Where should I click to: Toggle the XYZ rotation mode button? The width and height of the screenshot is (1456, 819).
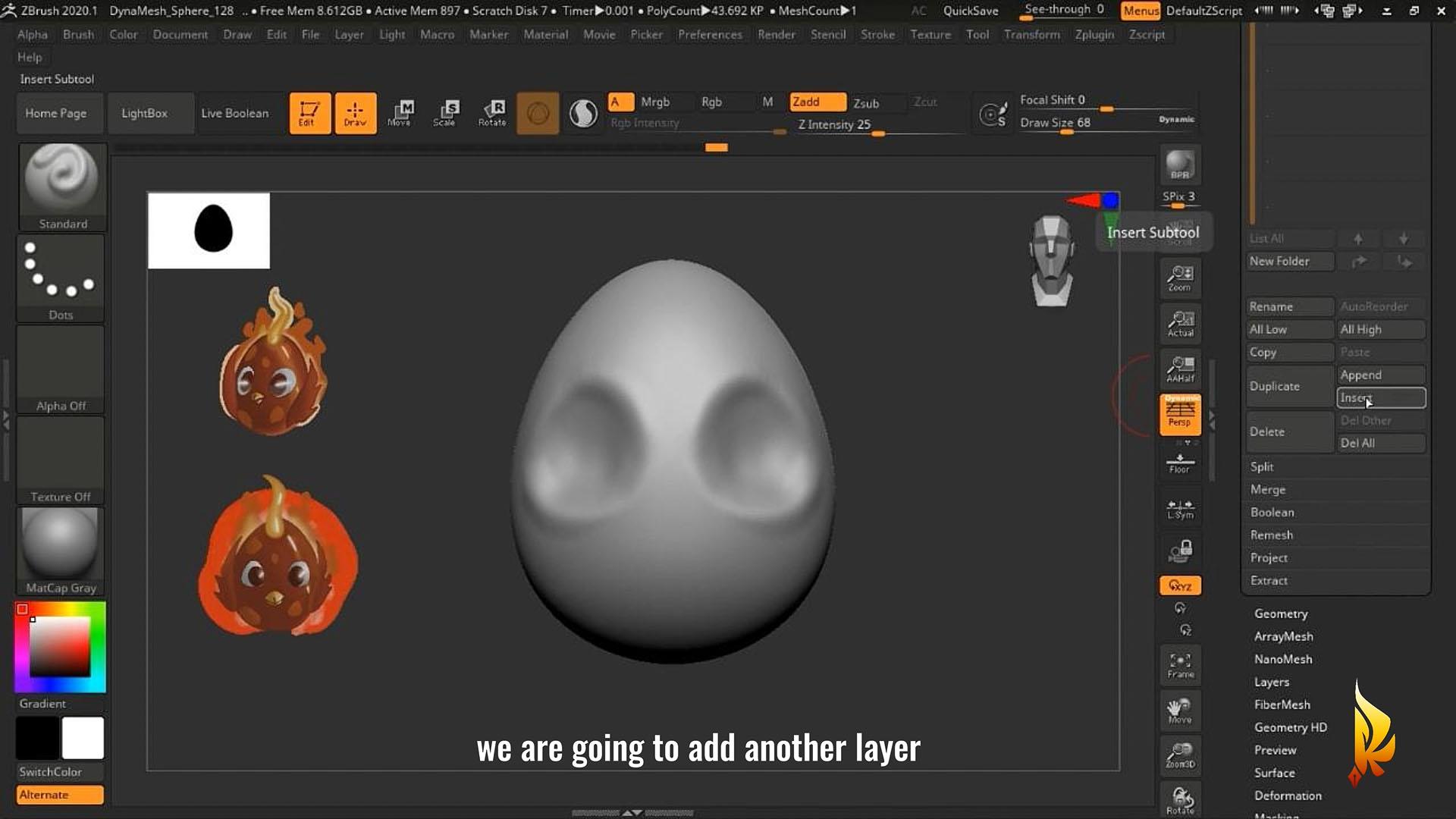coord(1180,585)
